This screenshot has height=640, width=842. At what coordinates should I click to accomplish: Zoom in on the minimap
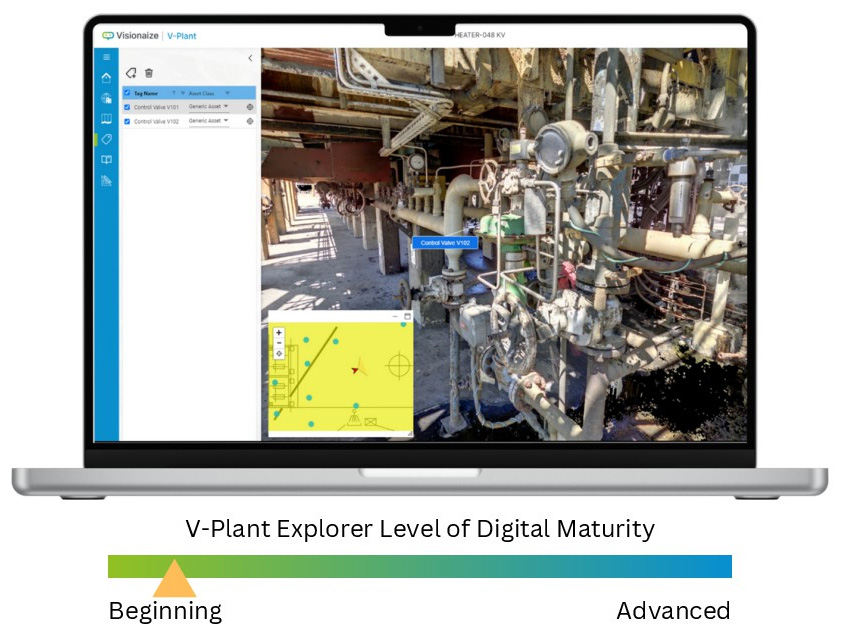278,333
